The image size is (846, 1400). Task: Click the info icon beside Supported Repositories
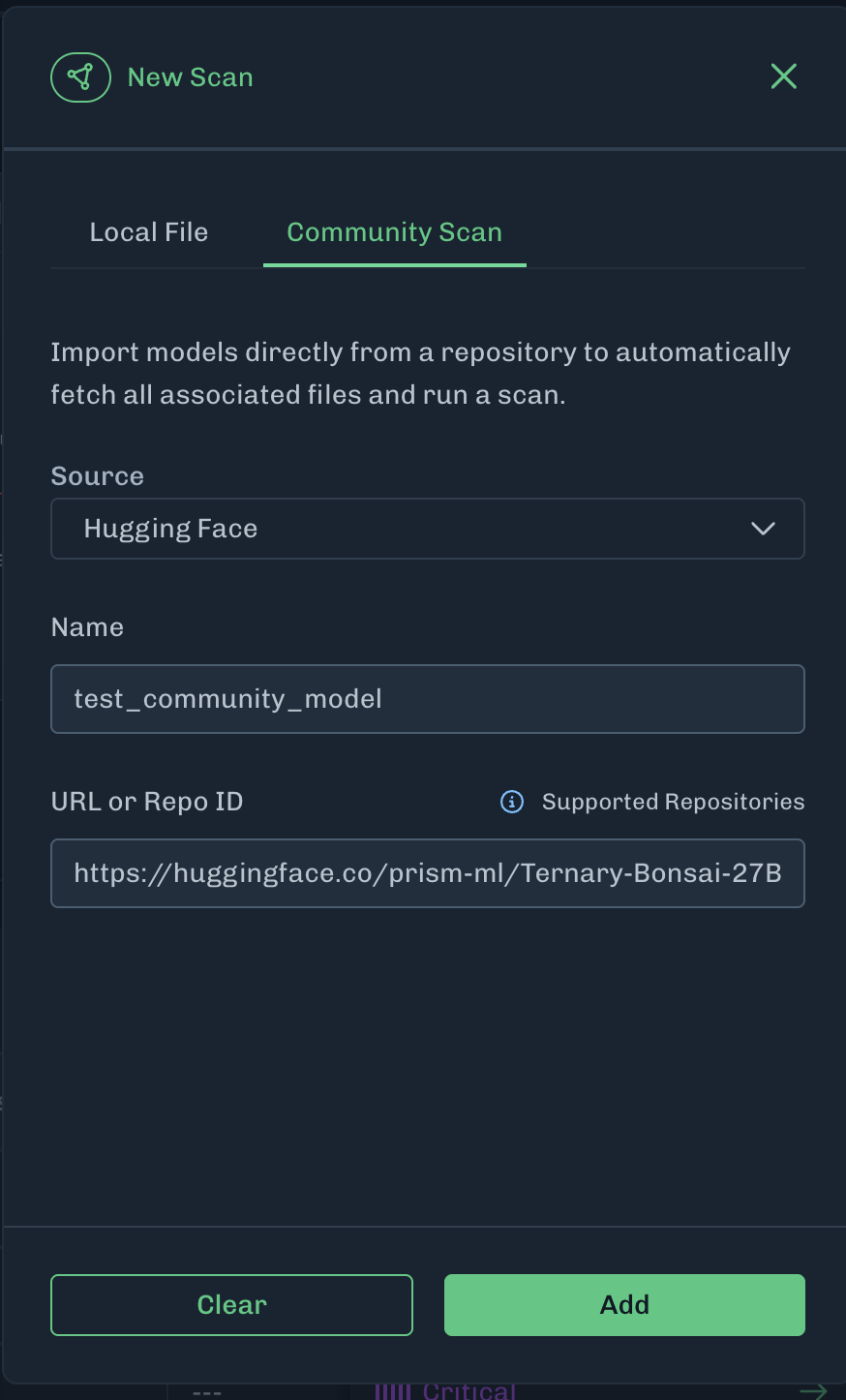pos(512,802)
